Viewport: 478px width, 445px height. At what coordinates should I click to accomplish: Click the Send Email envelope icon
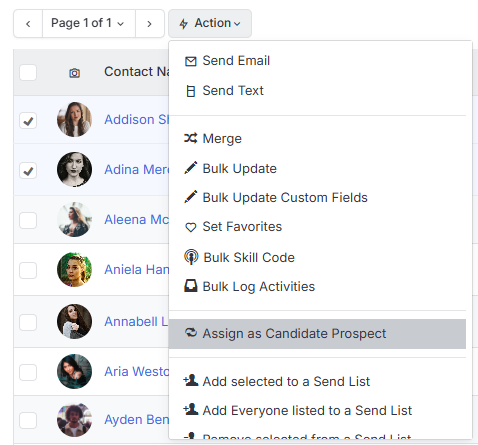tap(191, 61)
